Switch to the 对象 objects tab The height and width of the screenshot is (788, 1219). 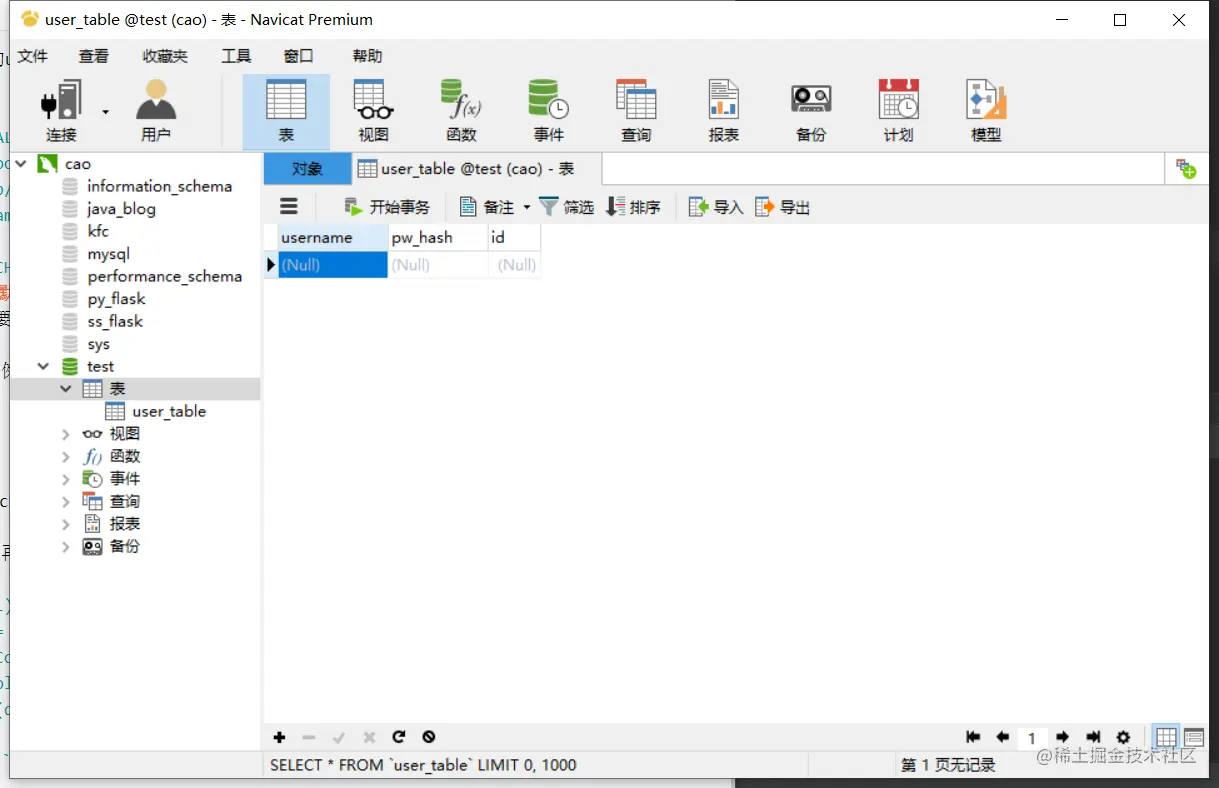coord(308,169)
